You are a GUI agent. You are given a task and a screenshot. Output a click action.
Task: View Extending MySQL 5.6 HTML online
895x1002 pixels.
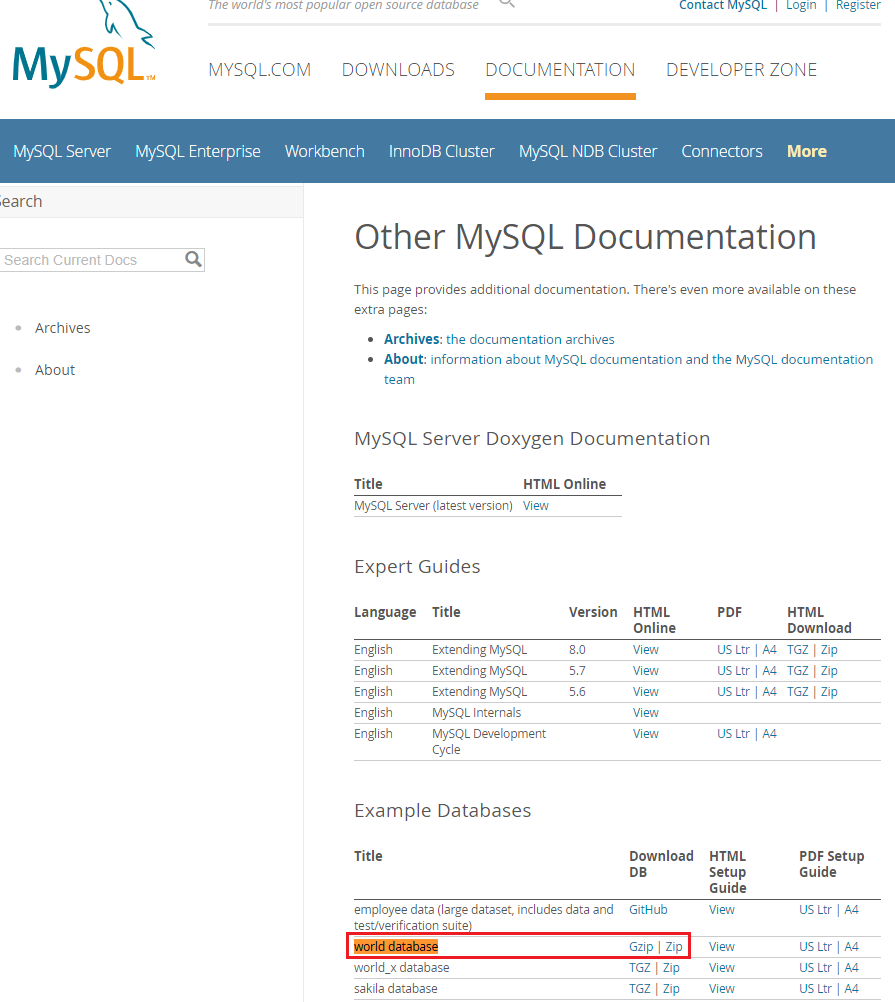[645, 691]
